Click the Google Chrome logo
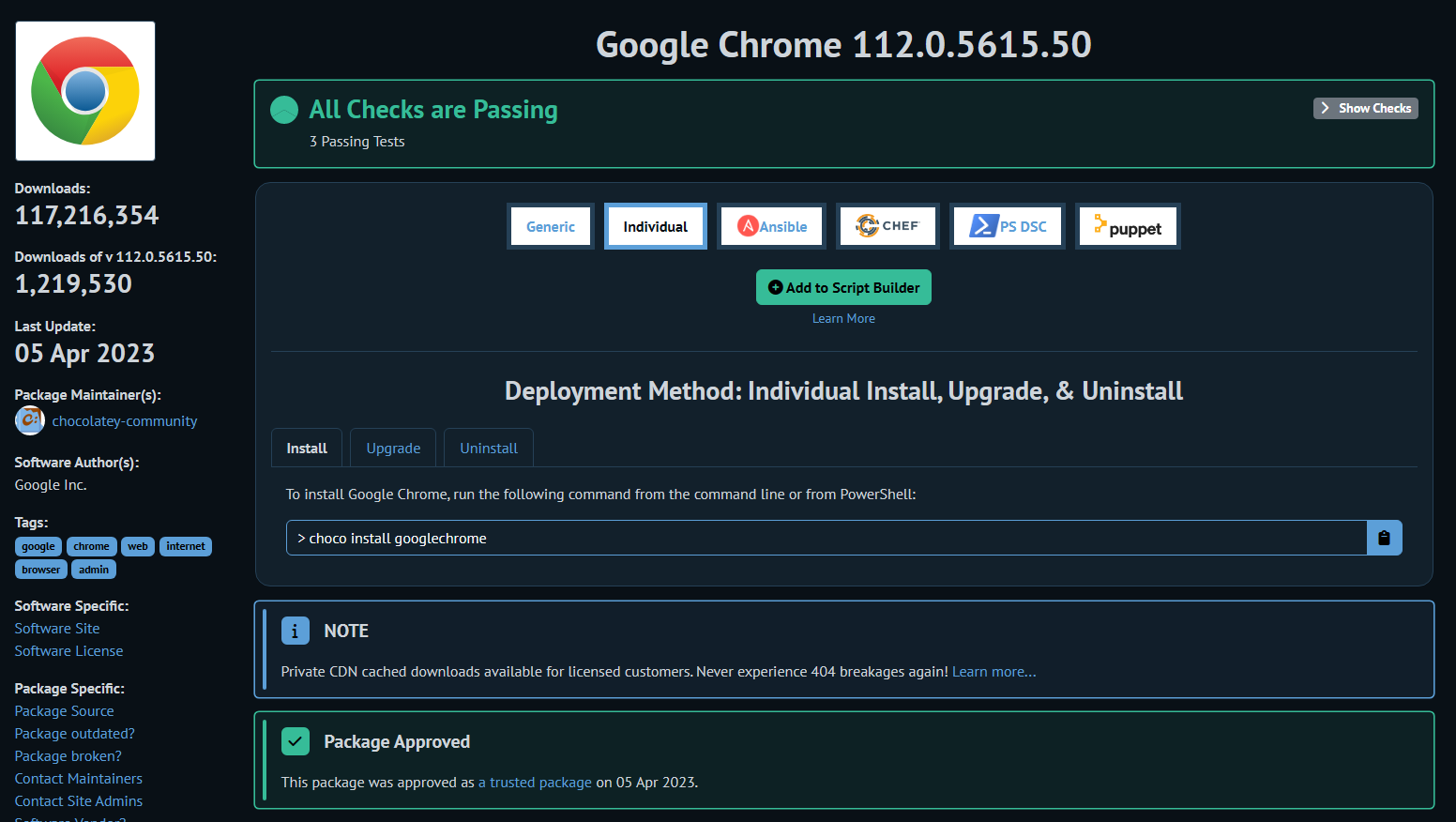 tap(84, 89)
